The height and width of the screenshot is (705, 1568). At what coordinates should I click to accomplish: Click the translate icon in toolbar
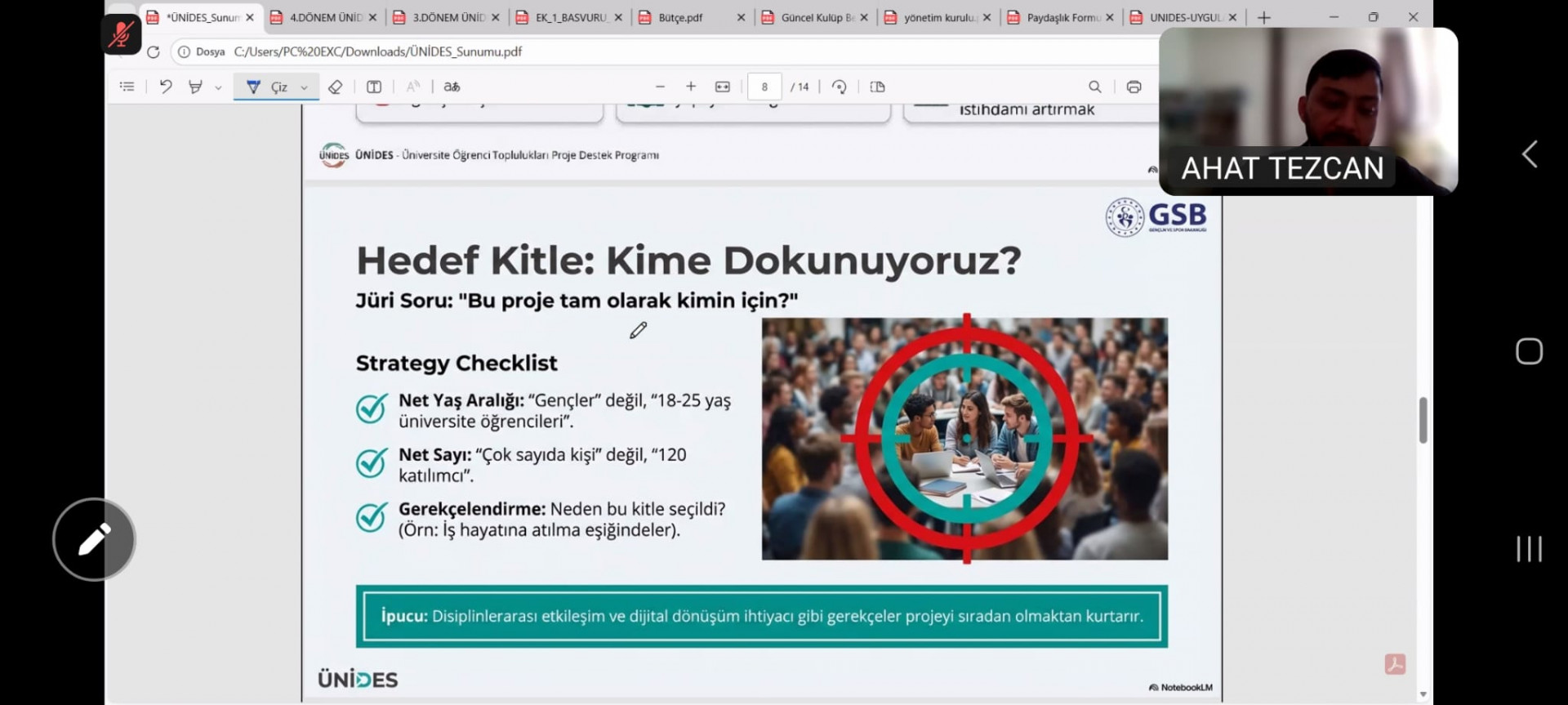(x=452, y=87)
